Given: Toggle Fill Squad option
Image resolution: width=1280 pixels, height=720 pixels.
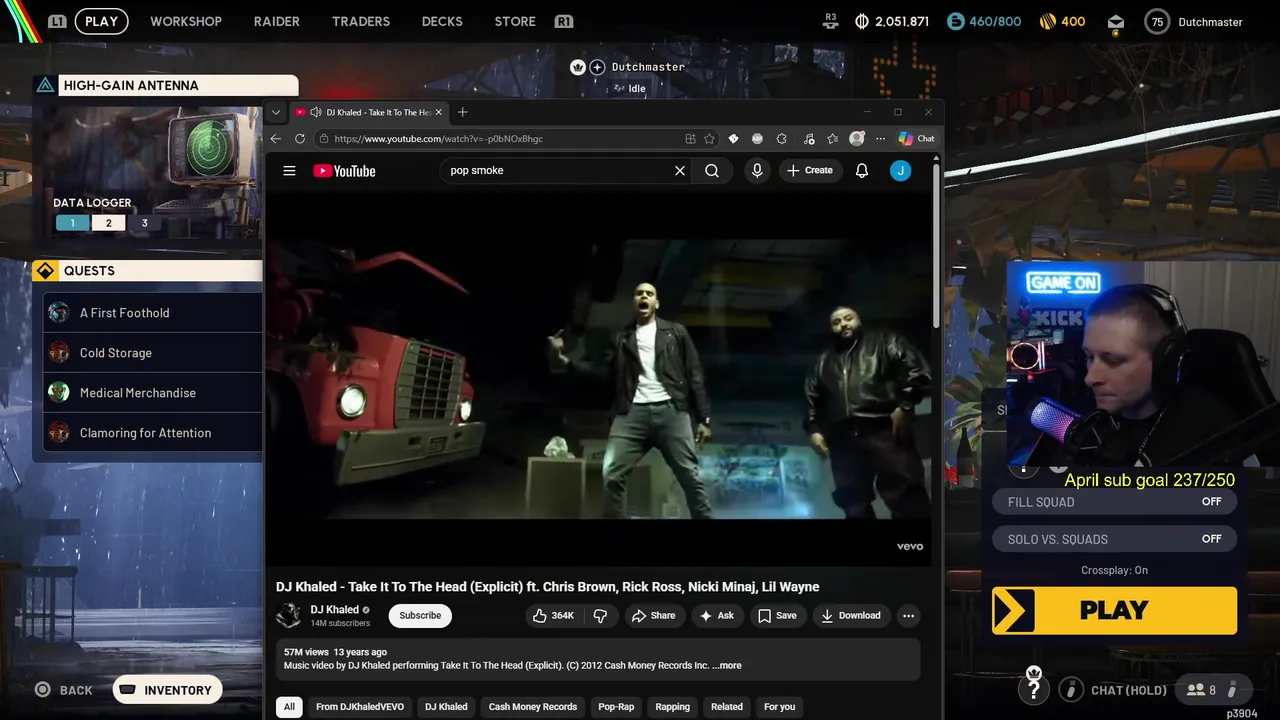Looking at the screenshot, I should [1114, 502].
